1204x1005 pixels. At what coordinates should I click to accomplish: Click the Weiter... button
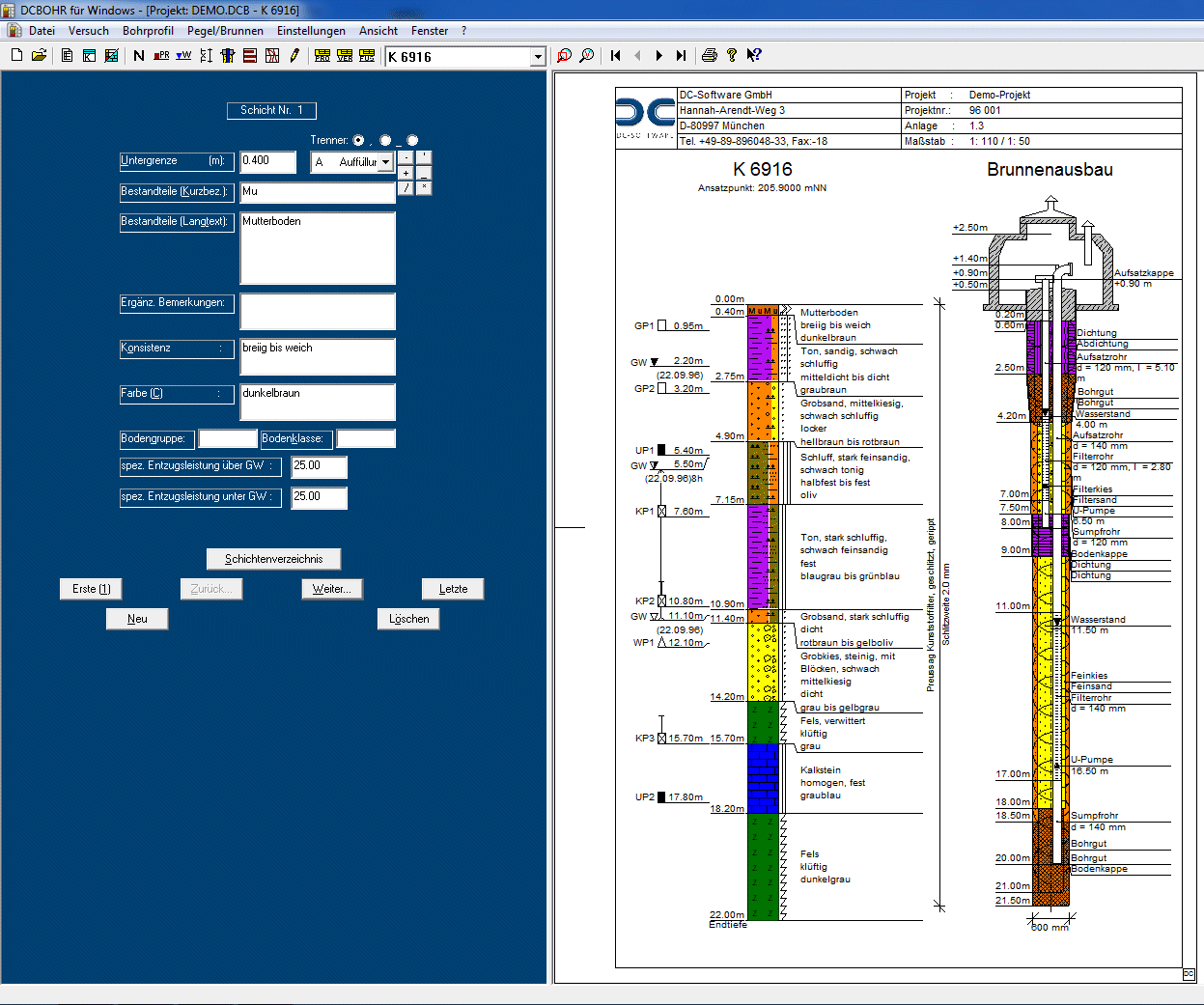click(332, 589)
